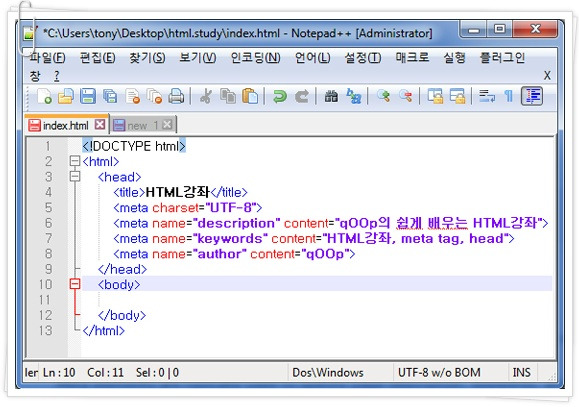Viewport: 579px width, 407px height.
Task: Zoom in with magnifier plus icon
Action: (383, 97)
